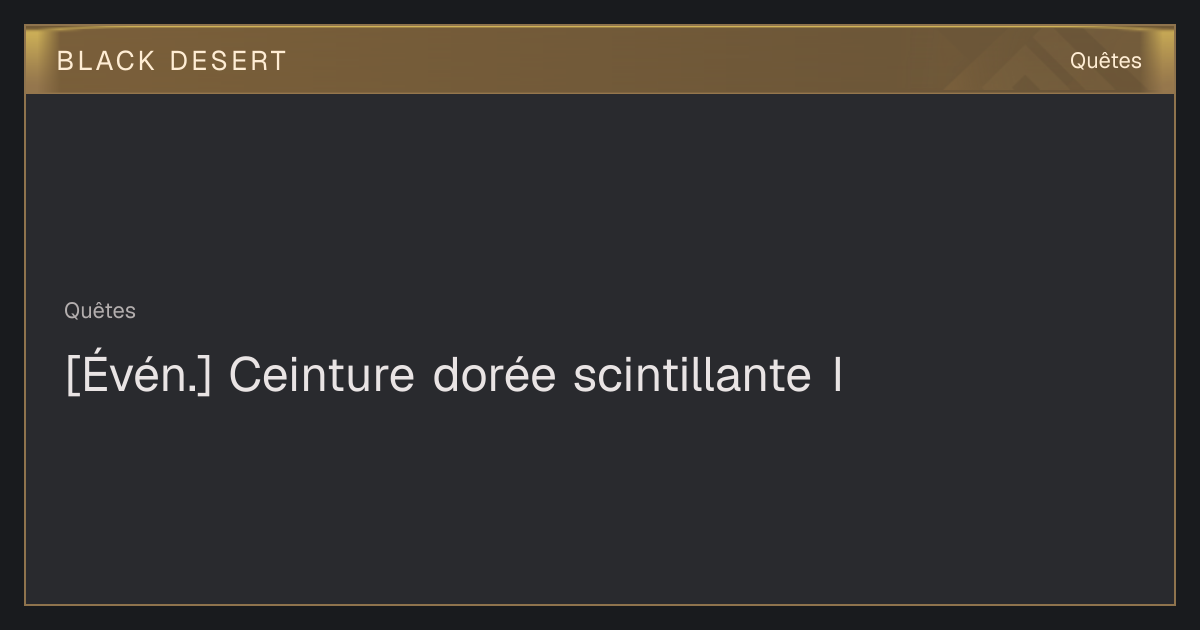
Task: Click the word "scintillante" in the title
Action: click(x=692, y=376)
